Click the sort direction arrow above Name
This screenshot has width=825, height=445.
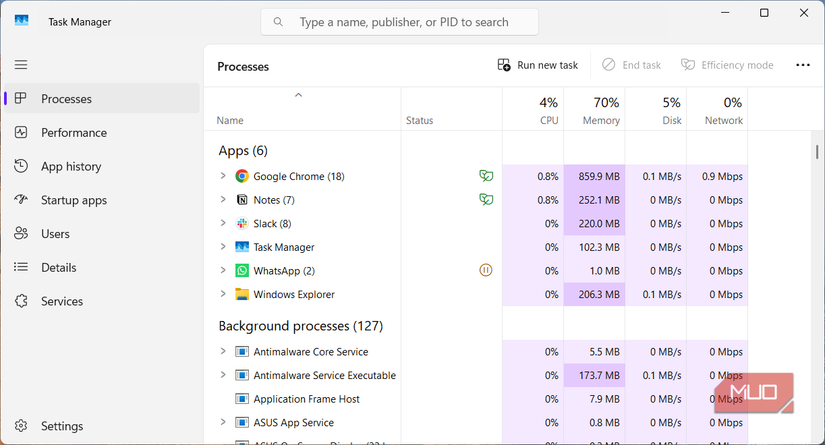(x=298, y=95)
